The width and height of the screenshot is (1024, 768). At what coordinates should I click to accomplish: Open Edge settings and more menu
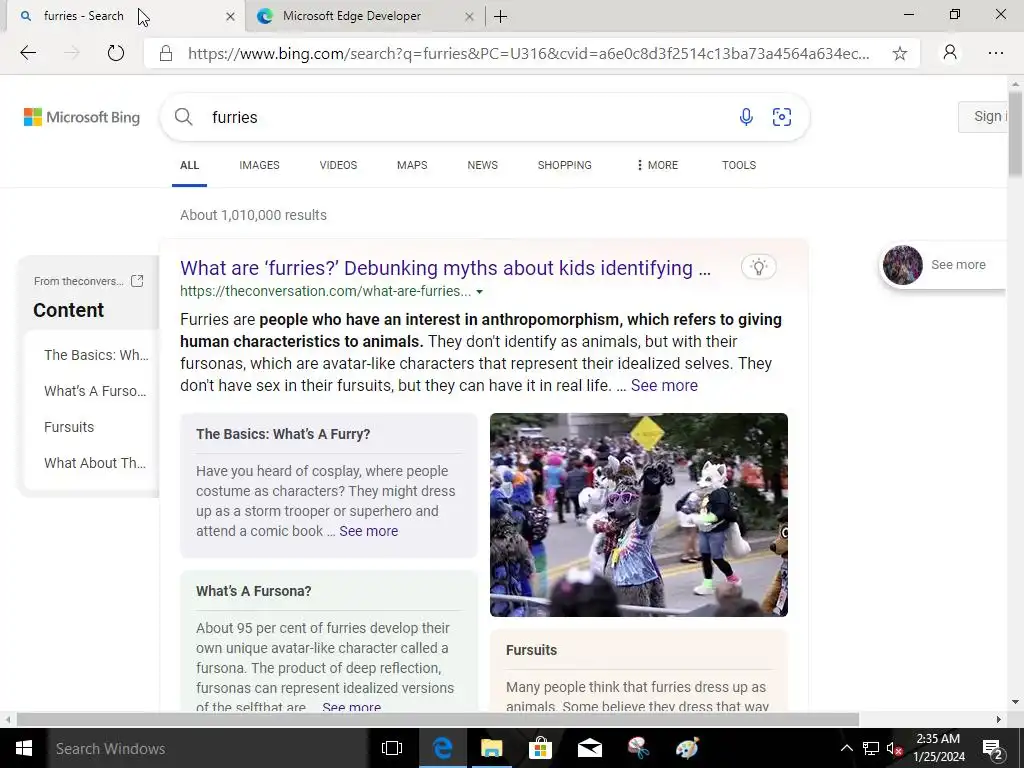996,53
